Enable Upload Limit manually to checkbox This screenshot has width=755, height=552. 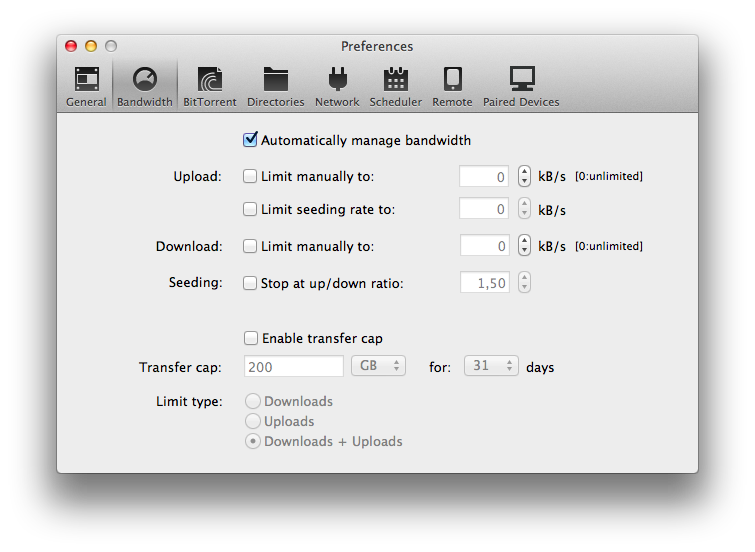click(250, 176)
